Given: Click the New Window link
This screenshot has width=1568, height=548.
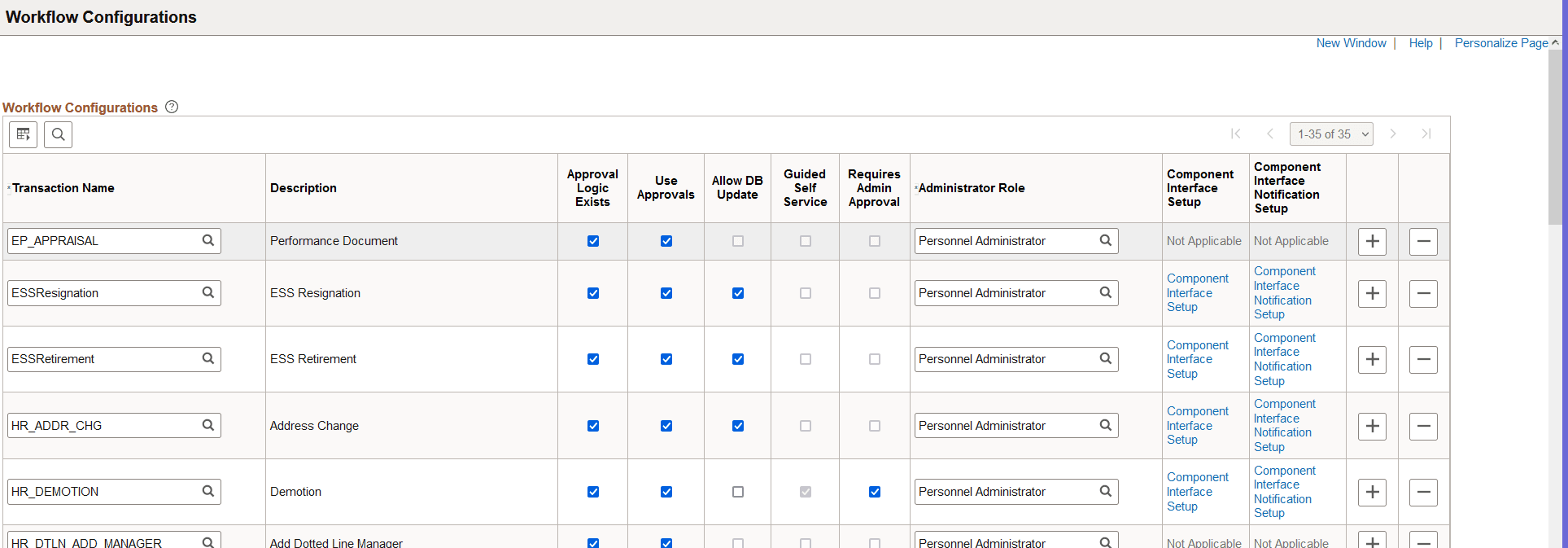Looking at the screenshot, I should (x=1351, y=43).
